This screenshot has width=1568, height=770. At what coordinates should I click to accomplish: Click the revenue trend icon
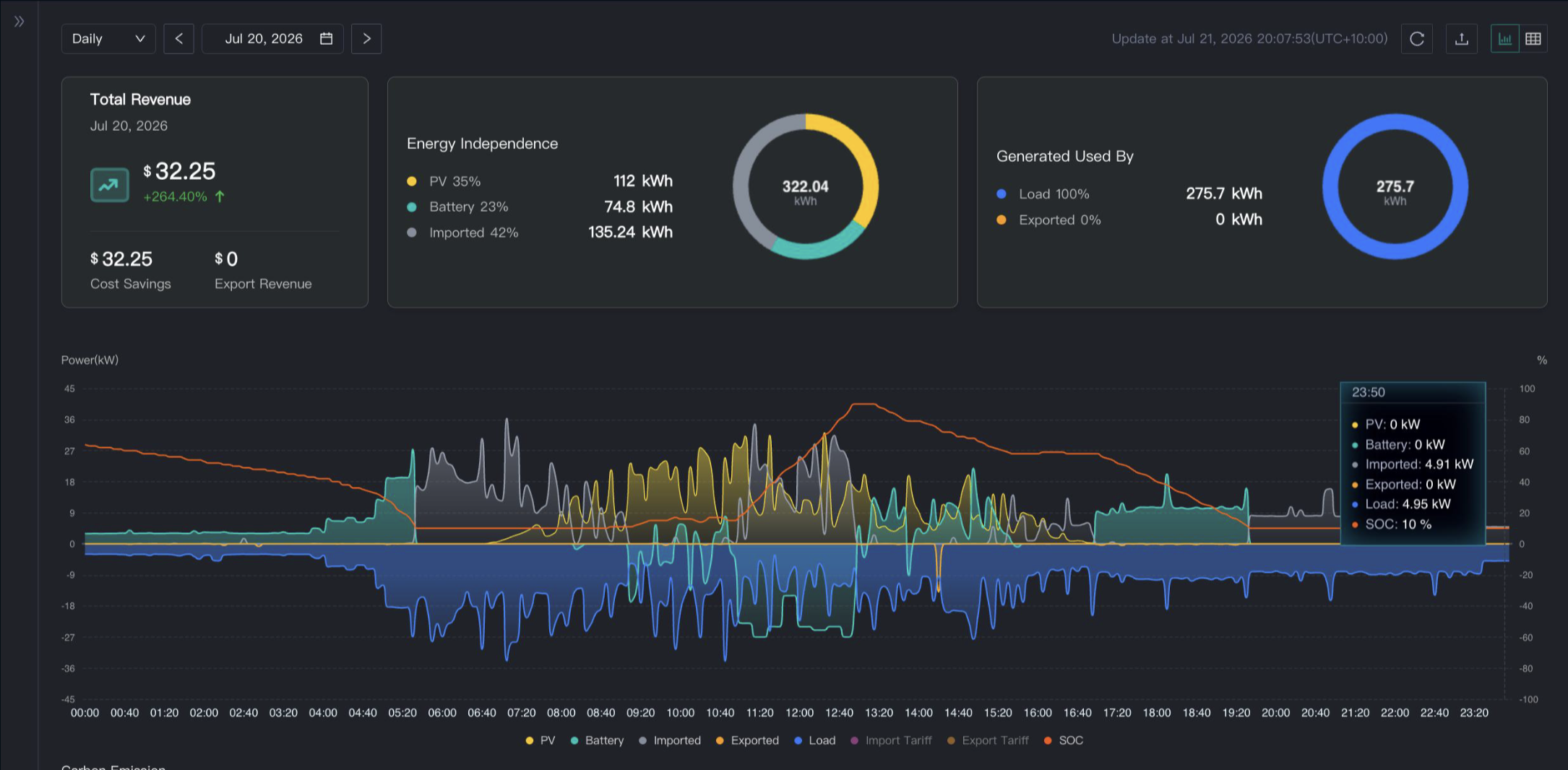pos(109,185)
